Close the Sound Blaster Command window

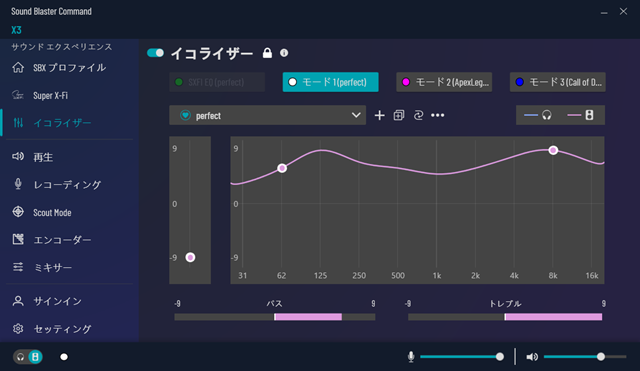click(x=623, y=11)
